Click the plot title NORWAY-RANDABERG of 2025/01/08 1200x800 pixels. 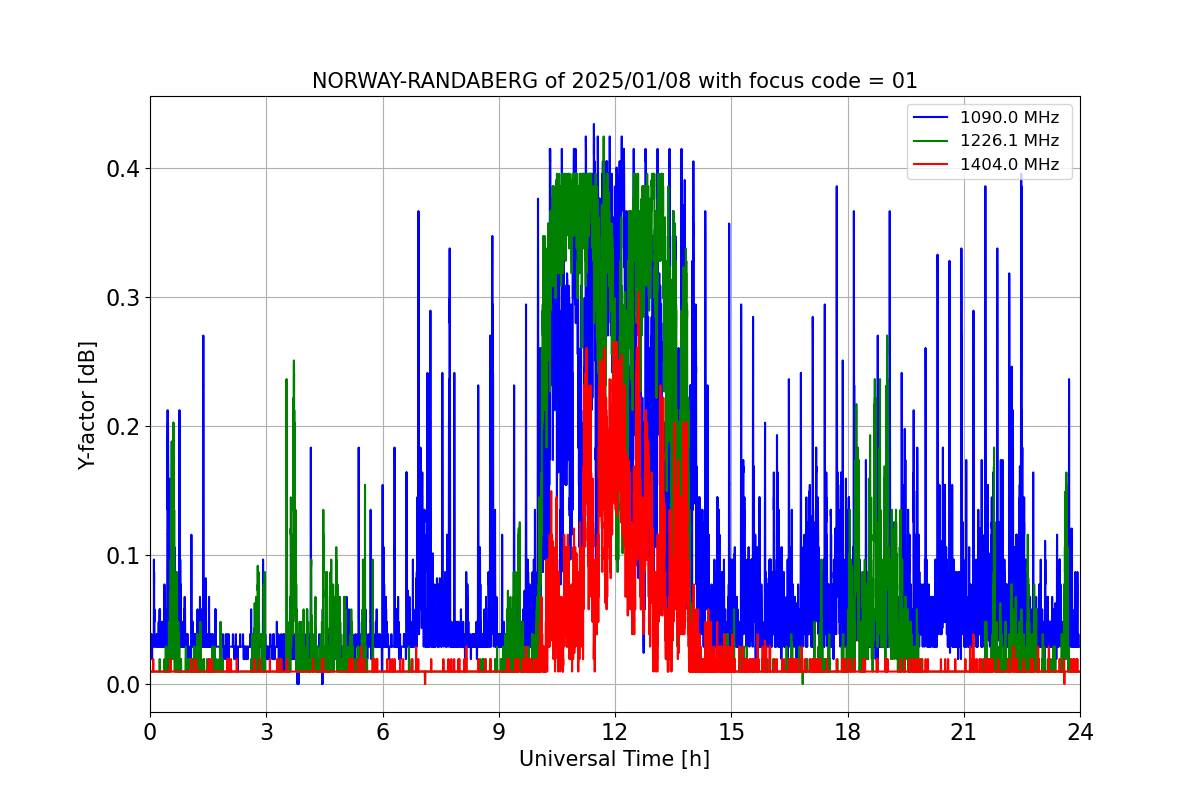click(614, 81)
